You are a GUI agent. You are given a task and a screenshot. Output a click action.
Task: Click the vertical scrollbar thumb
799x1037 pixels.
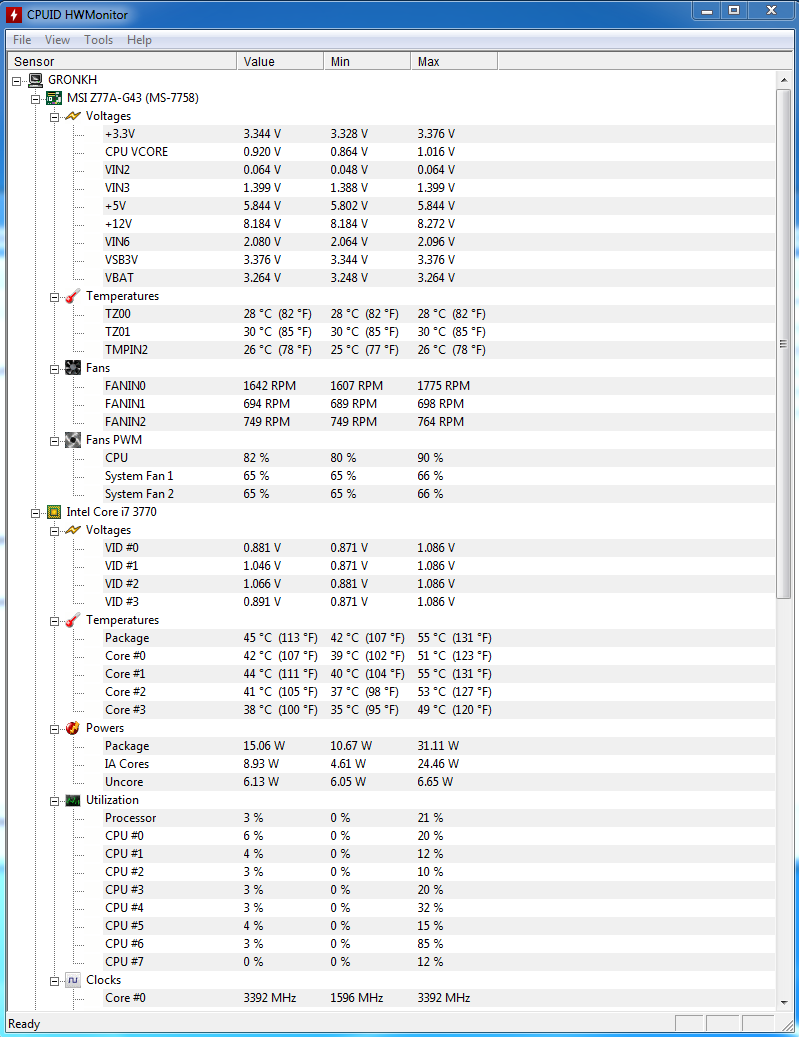784,344
